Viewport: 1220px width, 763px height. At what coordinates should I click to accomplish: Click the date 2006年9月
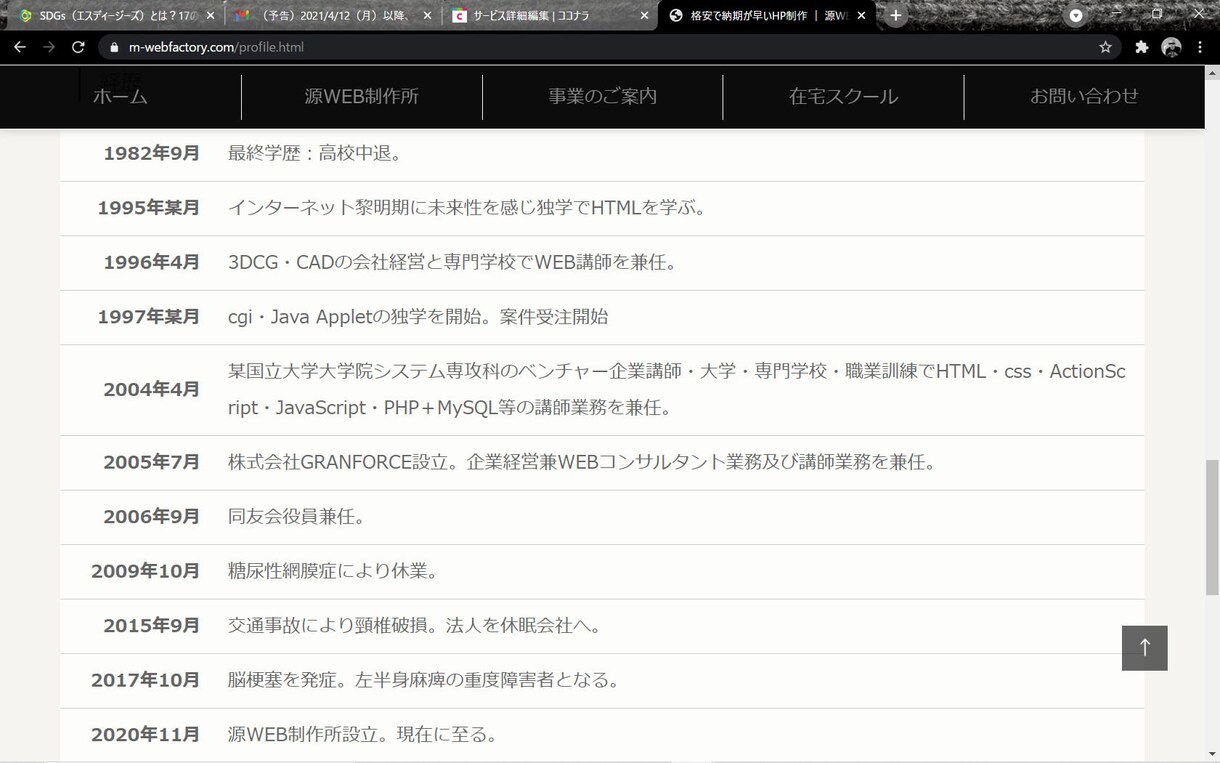[x=152, y=517]
